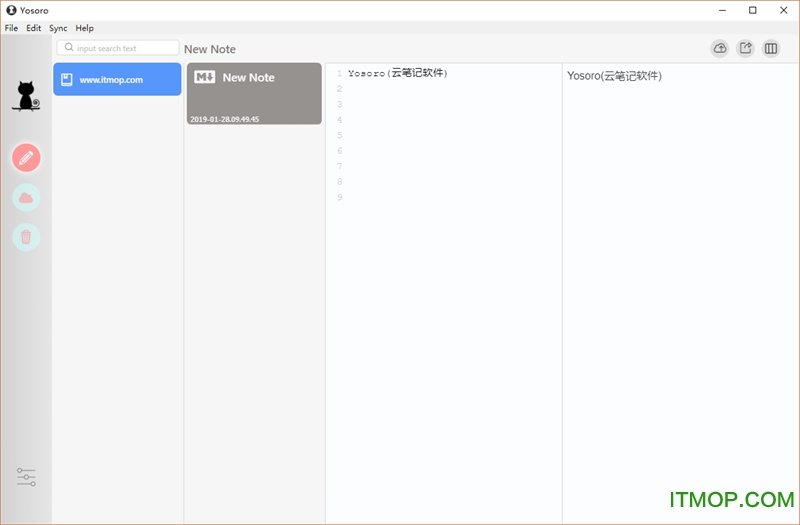Click the black cat logo
This screenshot has width=800, height=525.
pyautogui.click(x=25, y=95)
